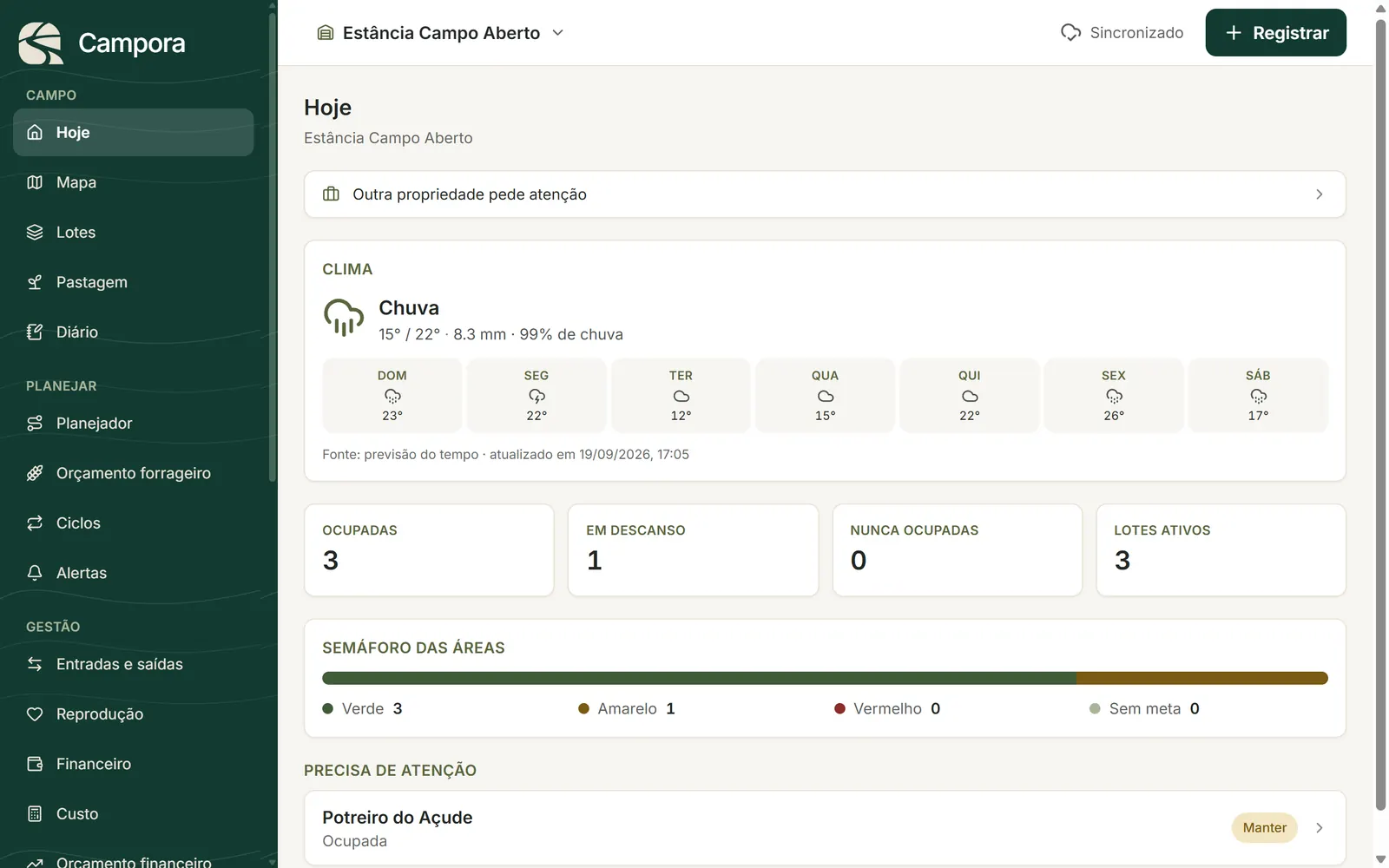Expand the Outra propriedade pede atenção chevron
Image resolution: width=1389 pixels, height=868 pixels.
(1319, 194)
